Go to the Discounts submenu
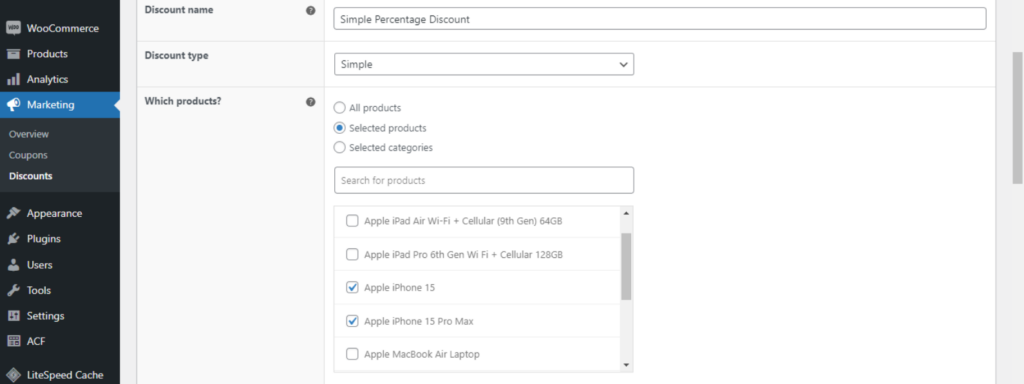This screenshot has height=384, width=1024. (31, 176)
